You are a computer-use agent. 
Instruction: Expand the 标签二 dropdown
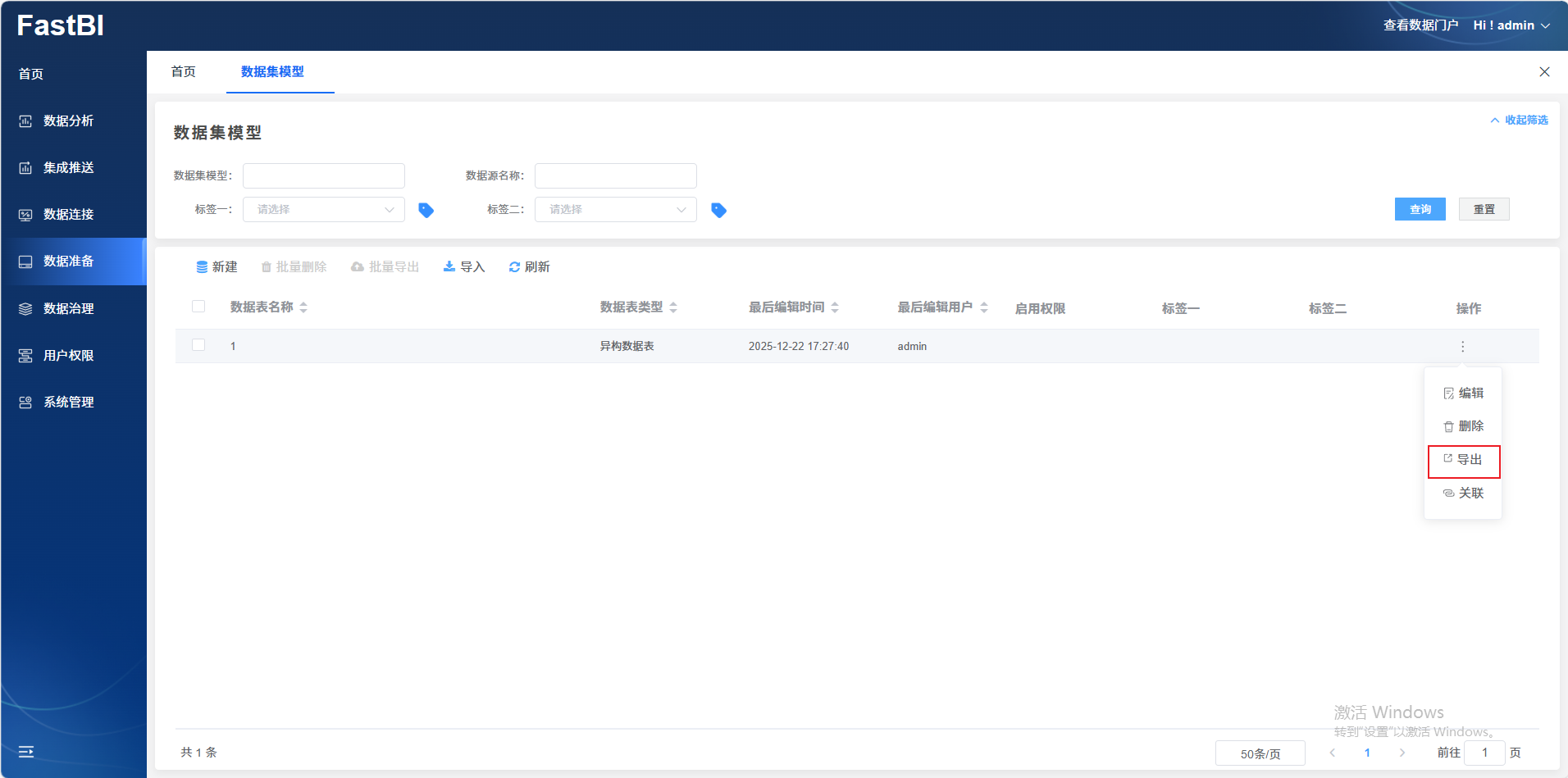(x=615, y=210)
